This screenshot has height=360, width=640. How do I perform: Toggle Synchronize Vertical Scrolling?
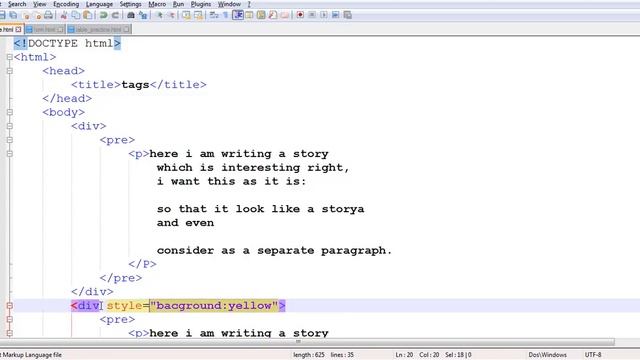186,15
